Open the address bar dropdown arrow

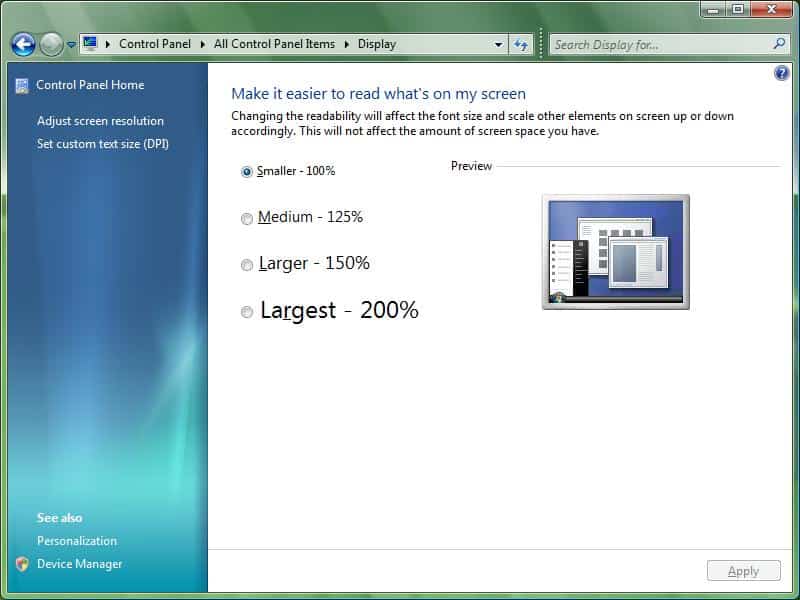[x=497, y=44]
